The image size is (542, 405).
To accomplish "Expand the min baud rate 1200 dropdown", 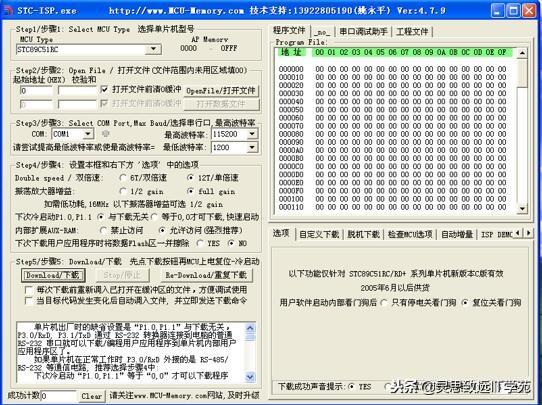I will tap(252, 148).
